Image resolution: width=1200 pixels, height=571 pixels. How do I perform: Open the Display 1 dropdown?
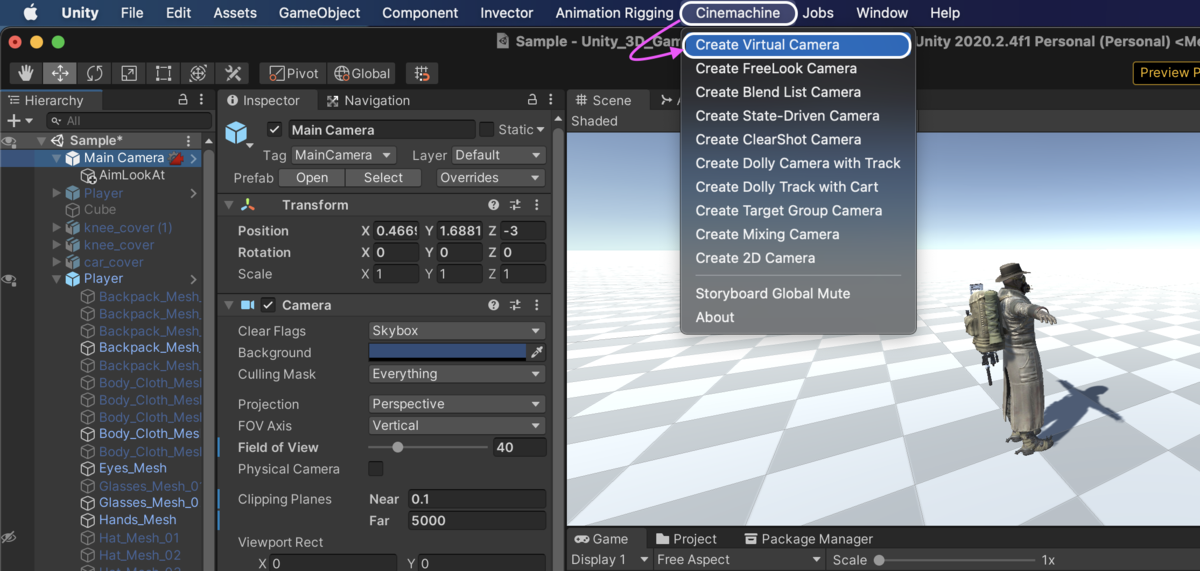click(x=609, y=560)
